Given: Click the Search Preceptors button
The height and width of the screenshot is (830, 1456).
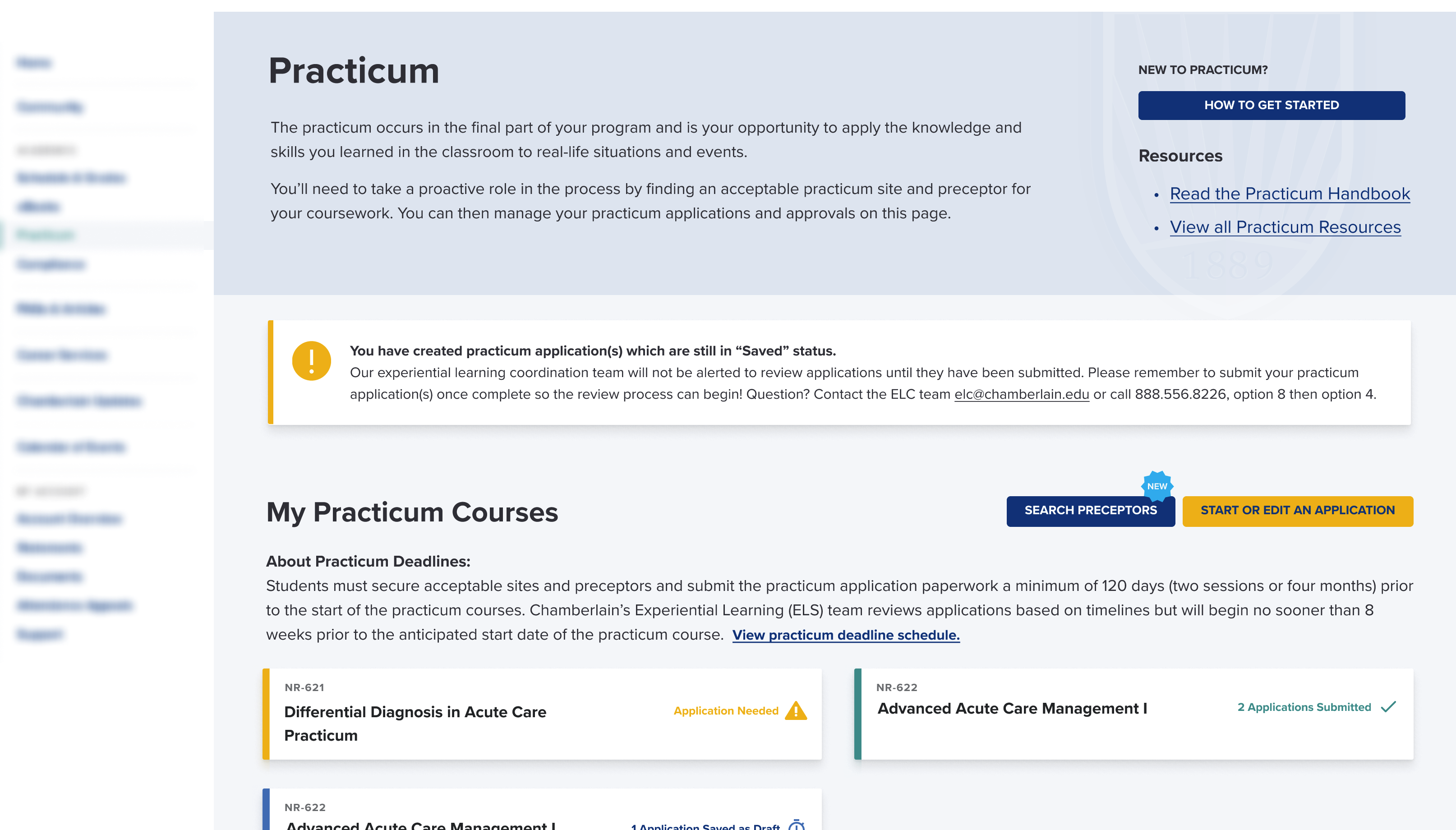Looking at the screenshot, I should coord(1090,511).
